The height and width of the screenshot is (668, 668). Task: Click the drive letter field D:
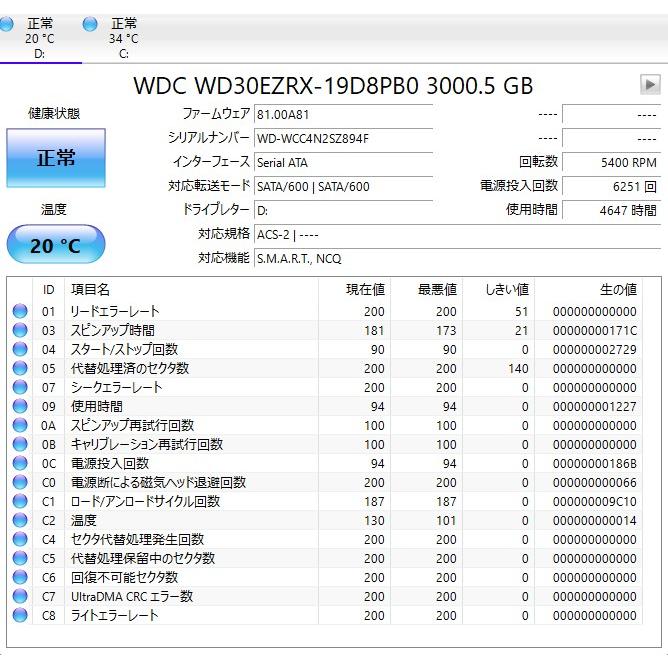(x=343, y=210)
